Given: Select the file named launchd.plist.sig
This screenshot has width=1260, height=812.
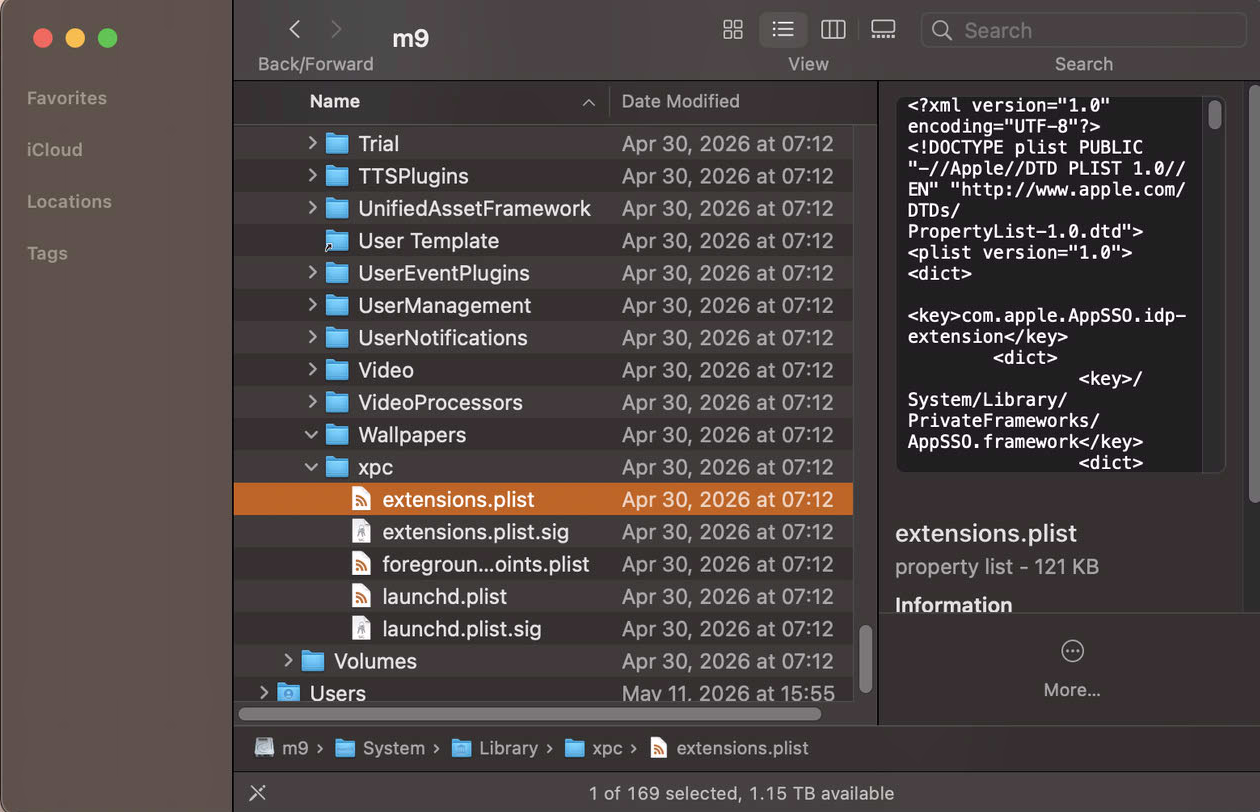Looking at the screenshot, I should point(462,629).
